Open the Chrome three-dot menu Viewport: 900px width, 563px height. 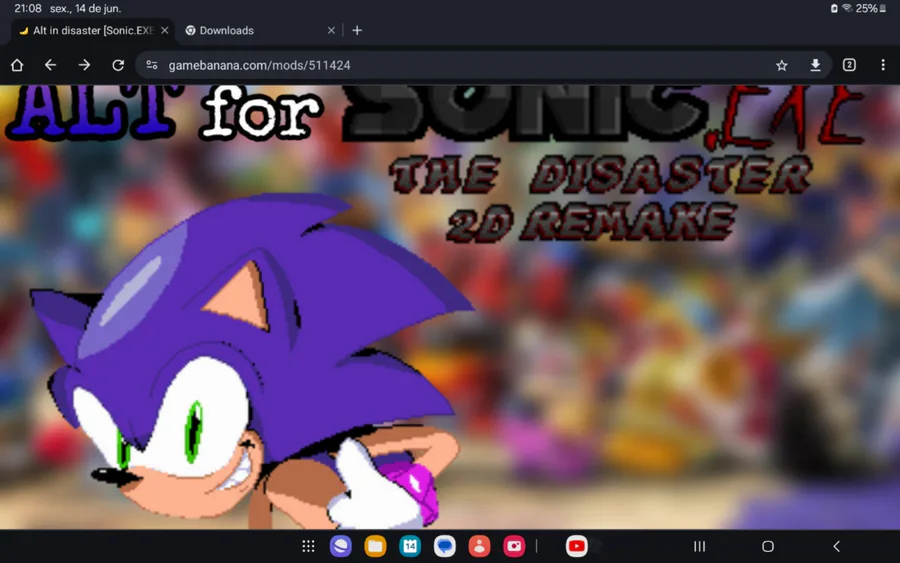[x=883, y=65]
